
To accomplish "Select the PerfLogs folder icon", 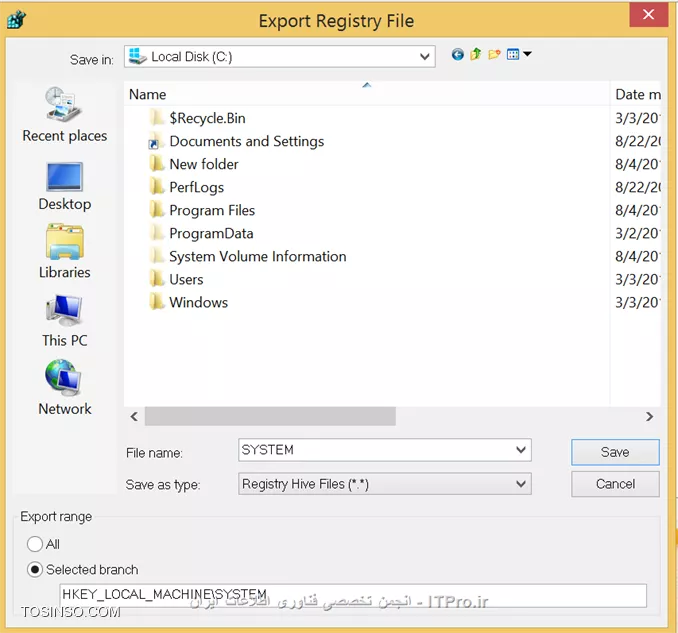I will coord(157,187).
